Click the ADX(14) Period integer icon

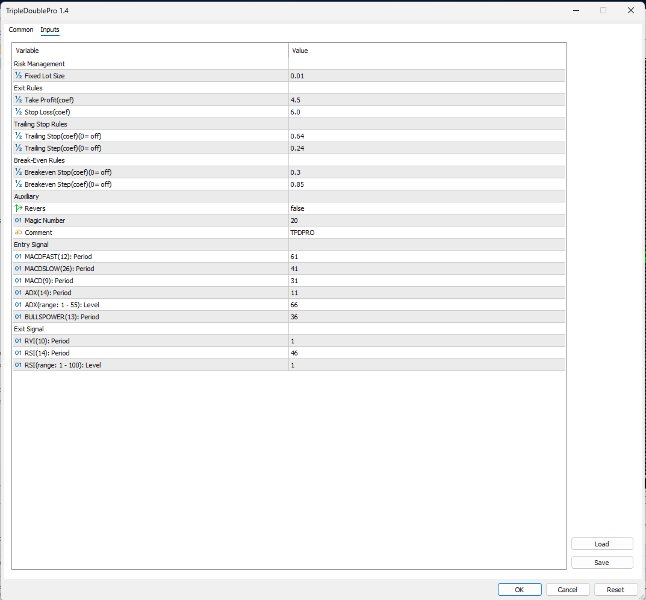click(18, 293)
